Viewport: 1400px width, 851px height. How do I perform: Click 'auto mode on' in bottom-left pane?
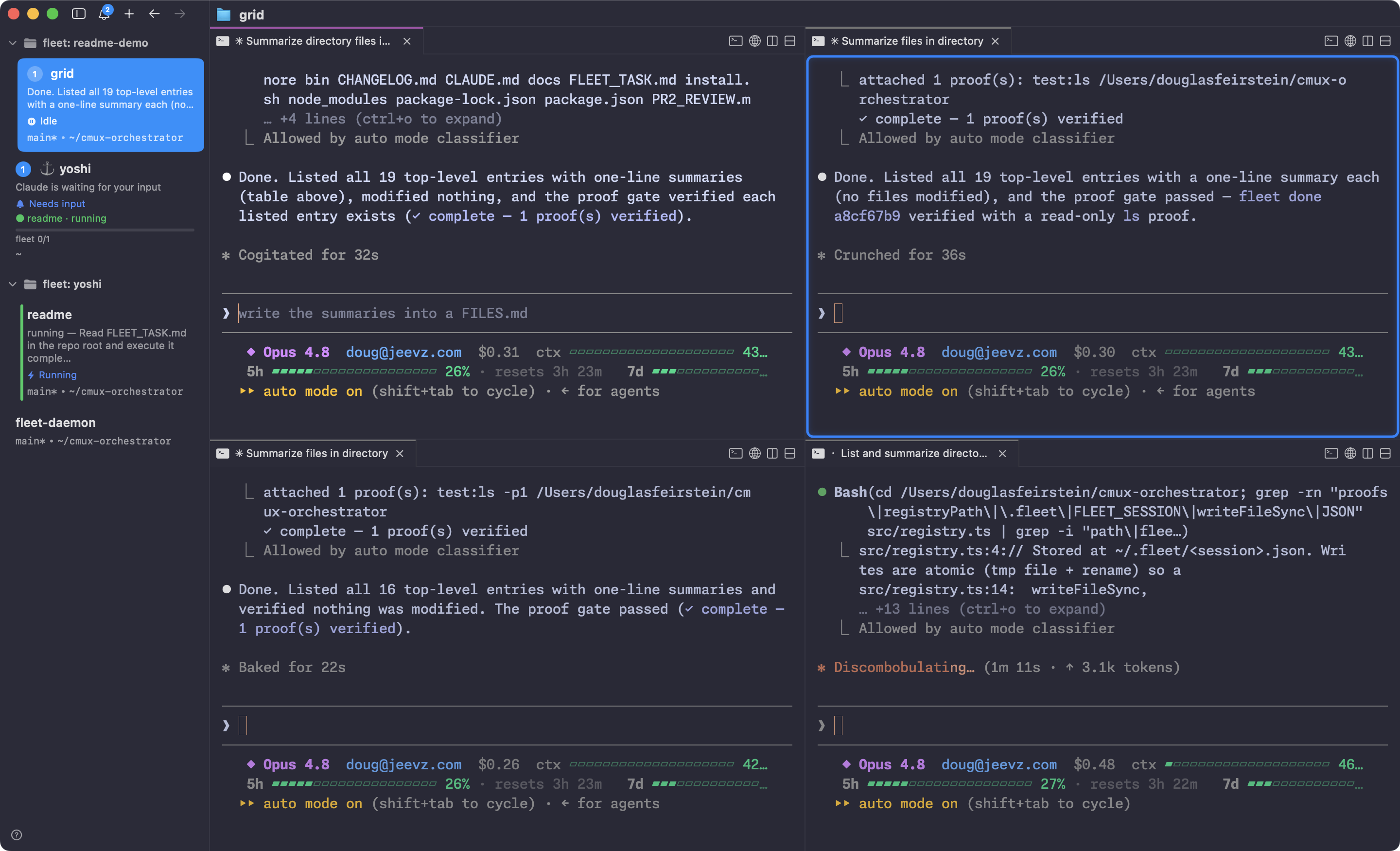coord(313,803)
